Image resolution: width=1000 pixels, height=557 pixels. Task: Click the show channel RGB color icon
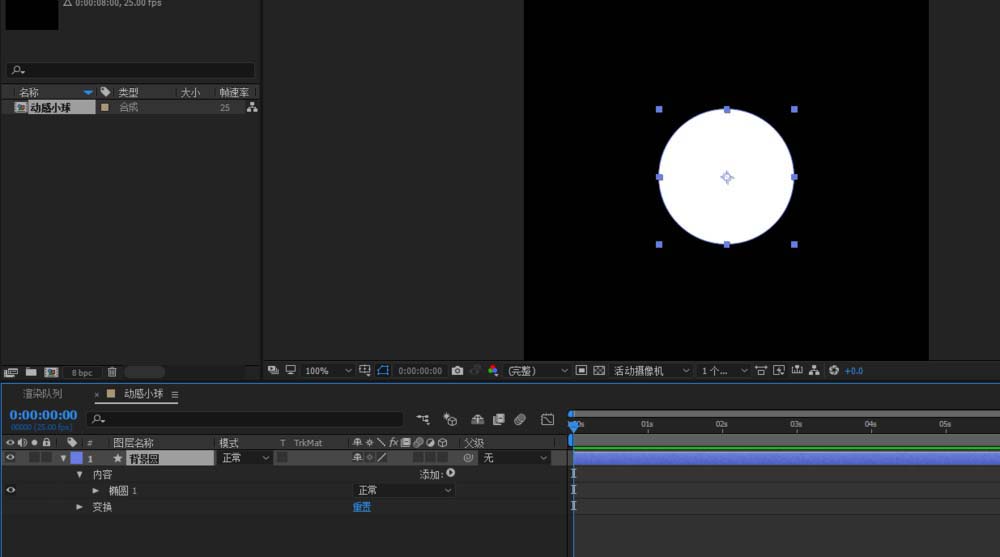[492, 370]
